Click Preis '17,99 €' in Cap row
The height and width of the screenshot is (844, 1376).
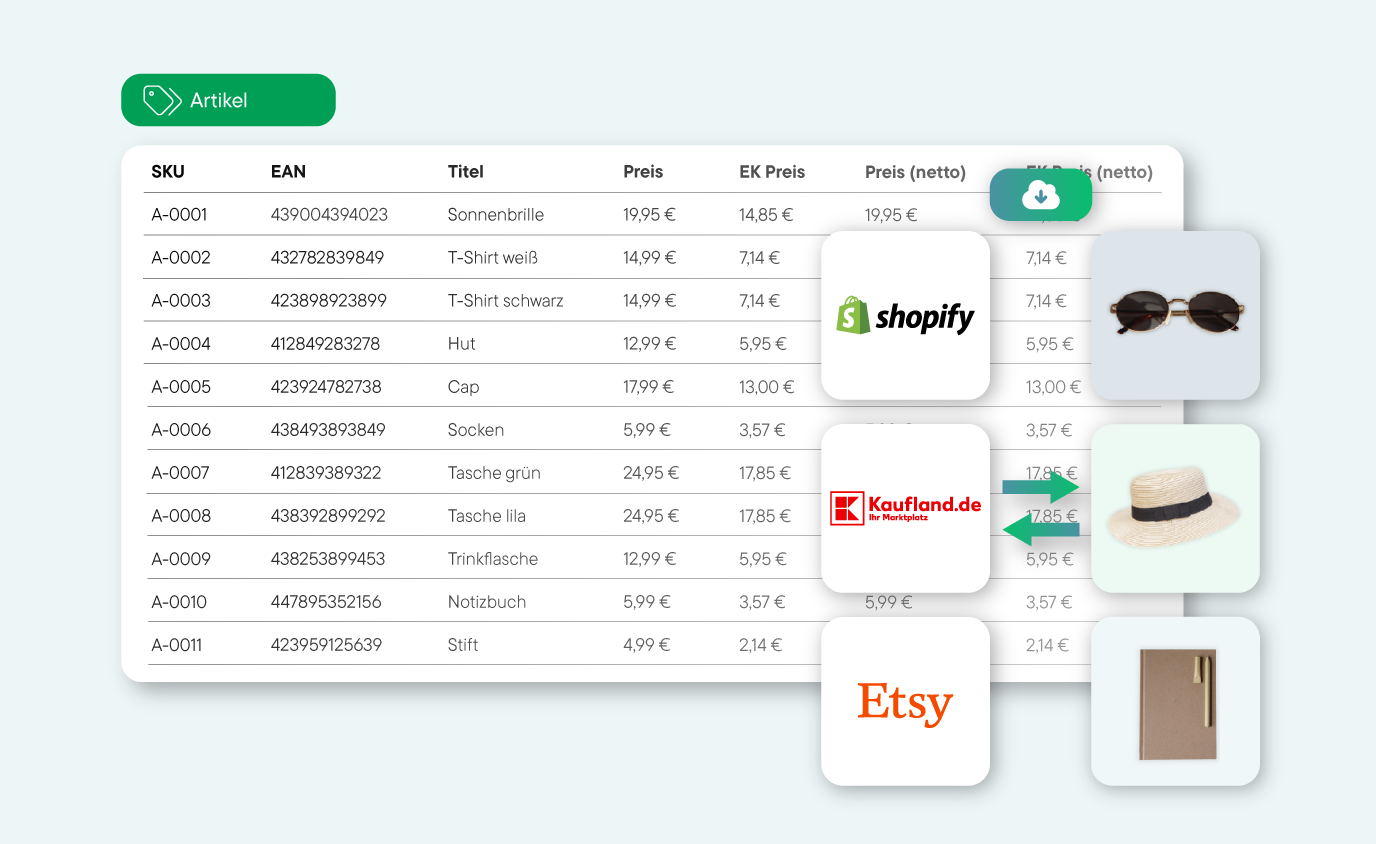[649, 387]
